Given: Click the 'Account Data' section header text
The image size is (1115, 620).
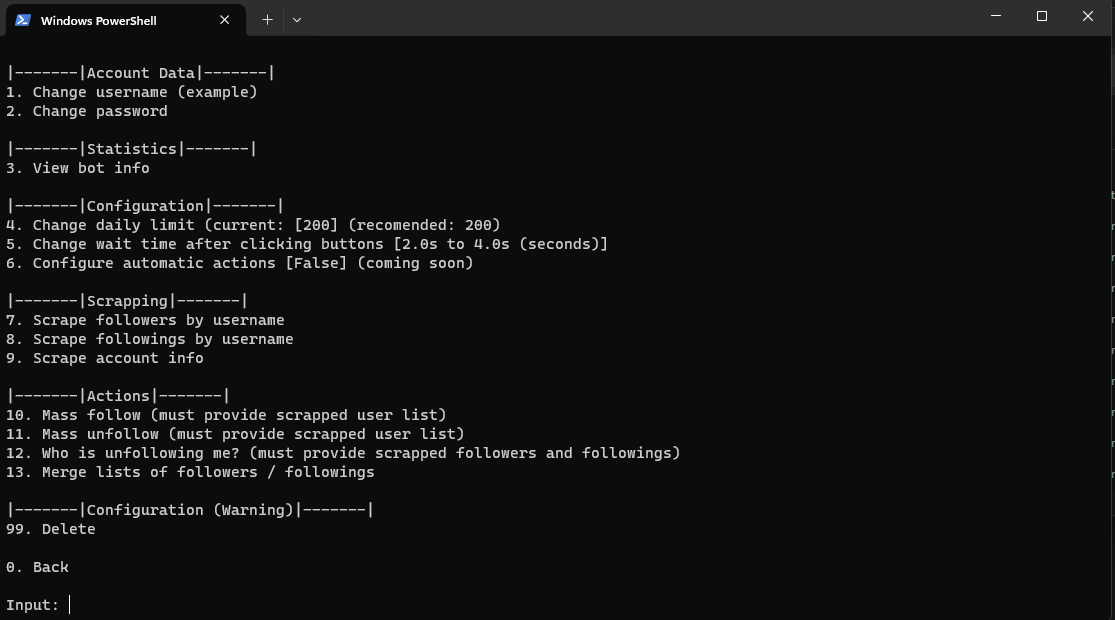Looking at the screenshot, I should tap(141, 73).
